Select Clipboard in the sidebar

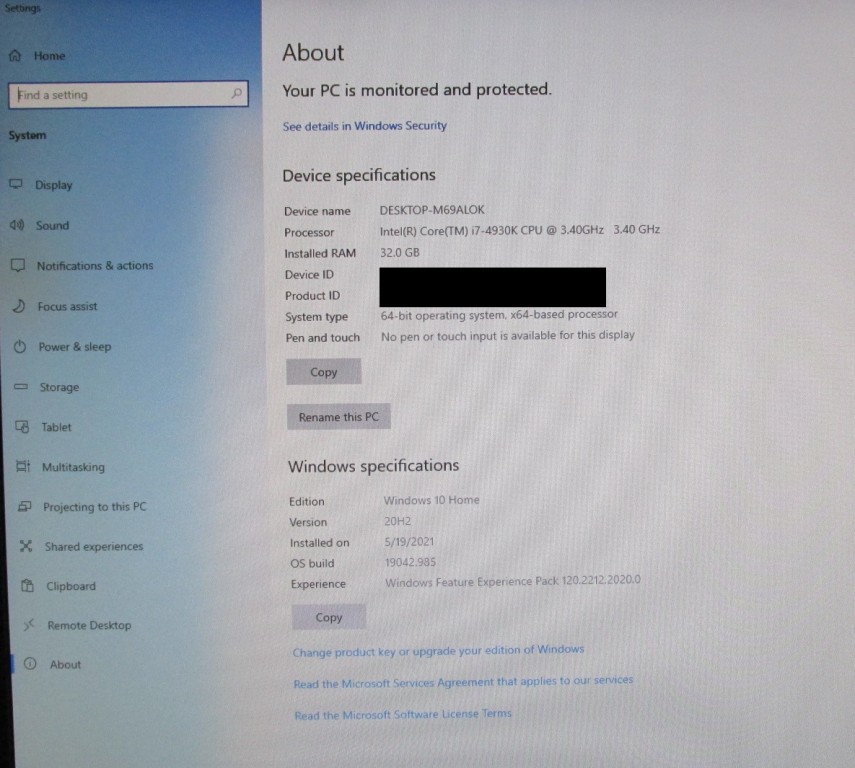(71, 586)
